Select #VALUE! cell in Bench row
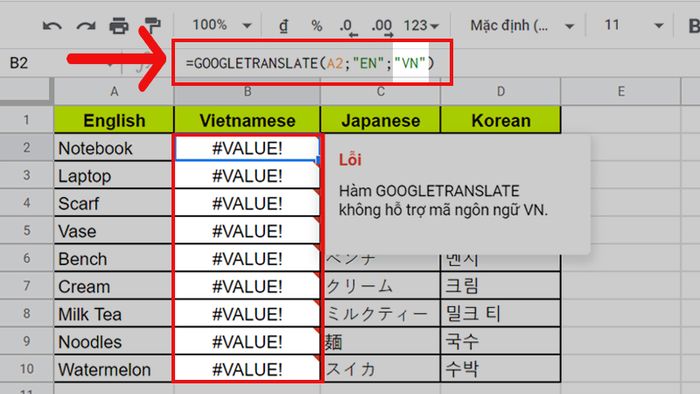 tap(247, 258)
